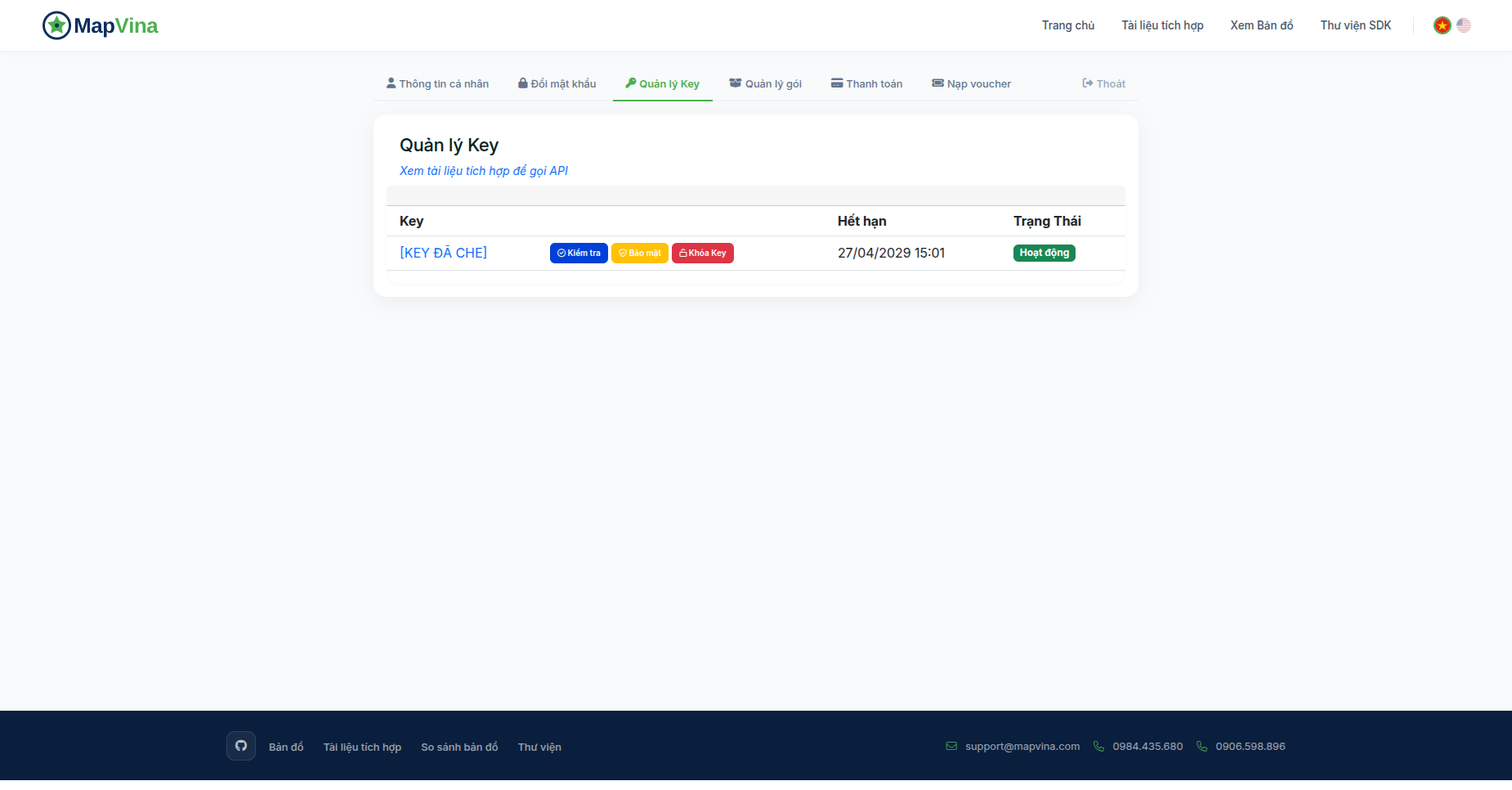
Task: Open Thư viện SDK in top navigation
Action: (1356, 25)
